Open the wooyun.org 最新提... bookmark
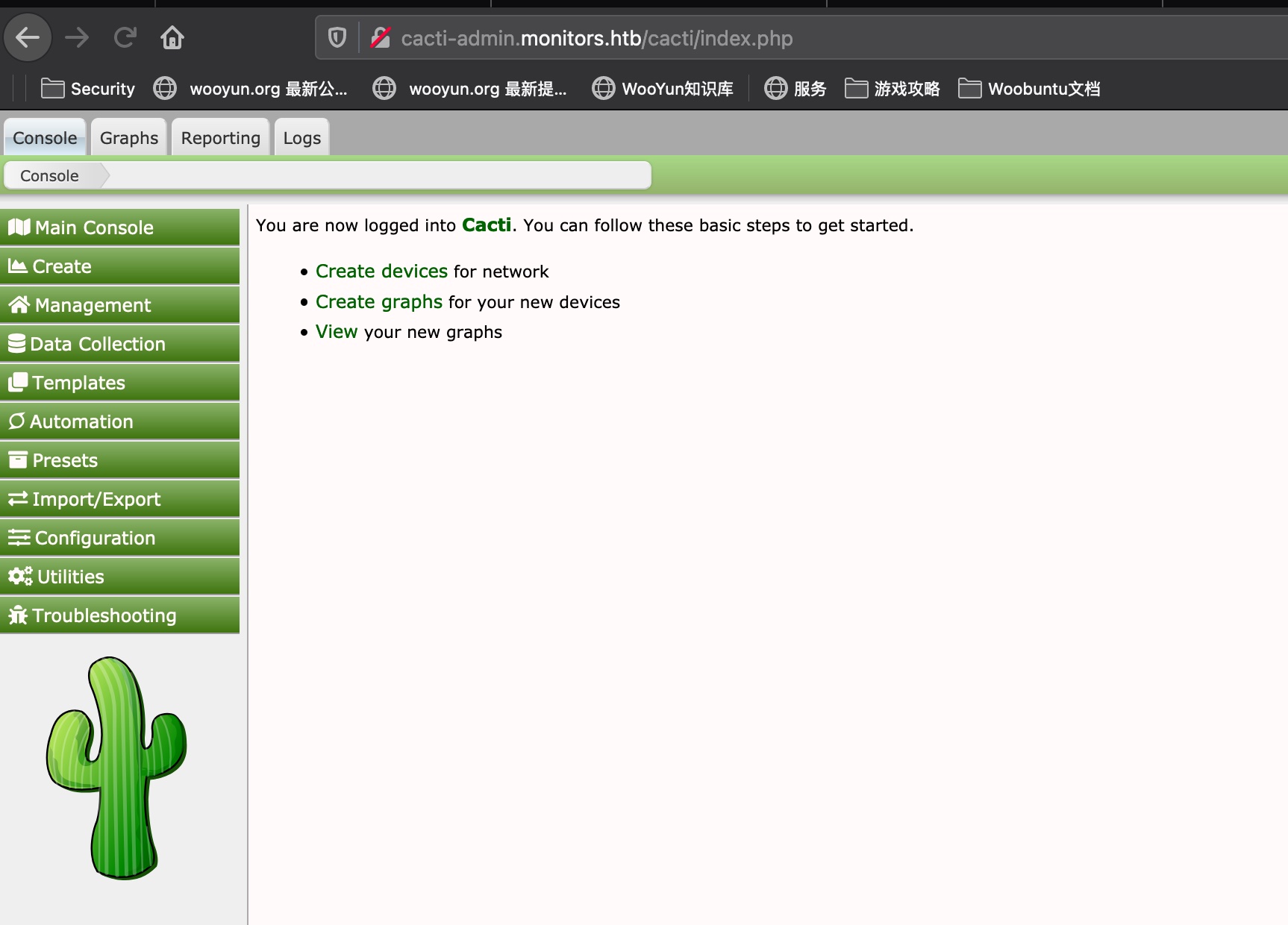Image resolution: width=1288 pixels, height=925 pixels. (470, 89)
